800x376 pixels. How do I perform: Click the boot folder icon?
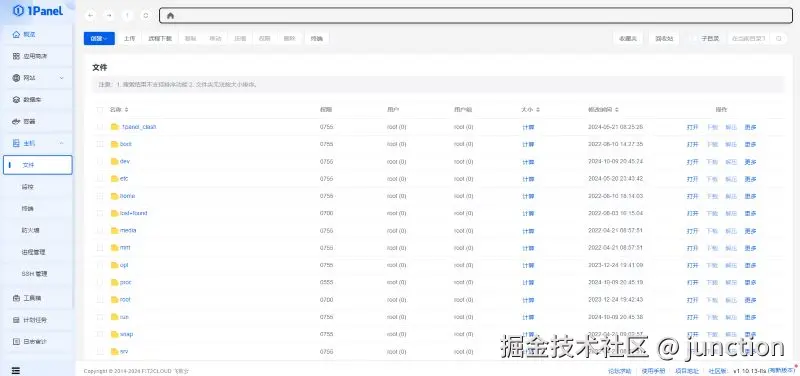pos(115,144)
